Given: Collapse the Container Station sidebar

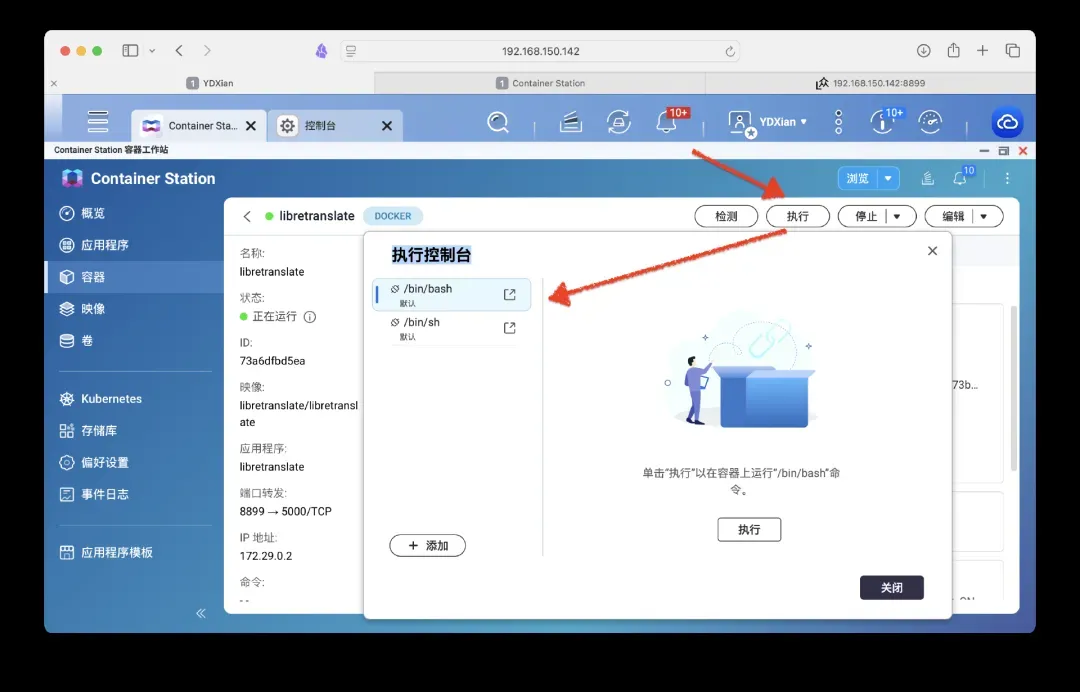Looking at the screenshot, I should 201,613.
